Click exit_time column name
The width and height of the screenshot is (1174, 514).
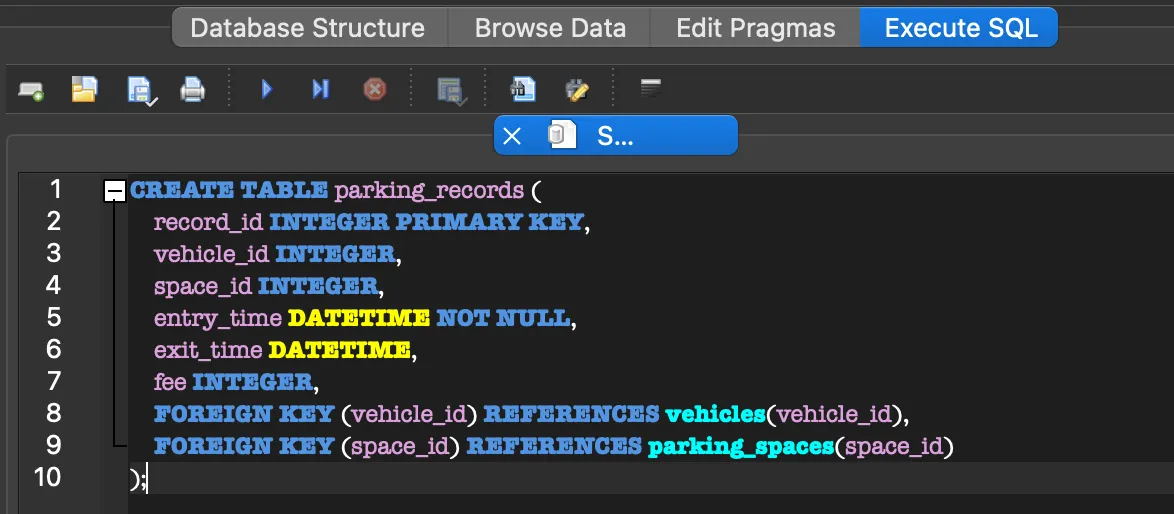pyautogui.click(x=207, y=349)
